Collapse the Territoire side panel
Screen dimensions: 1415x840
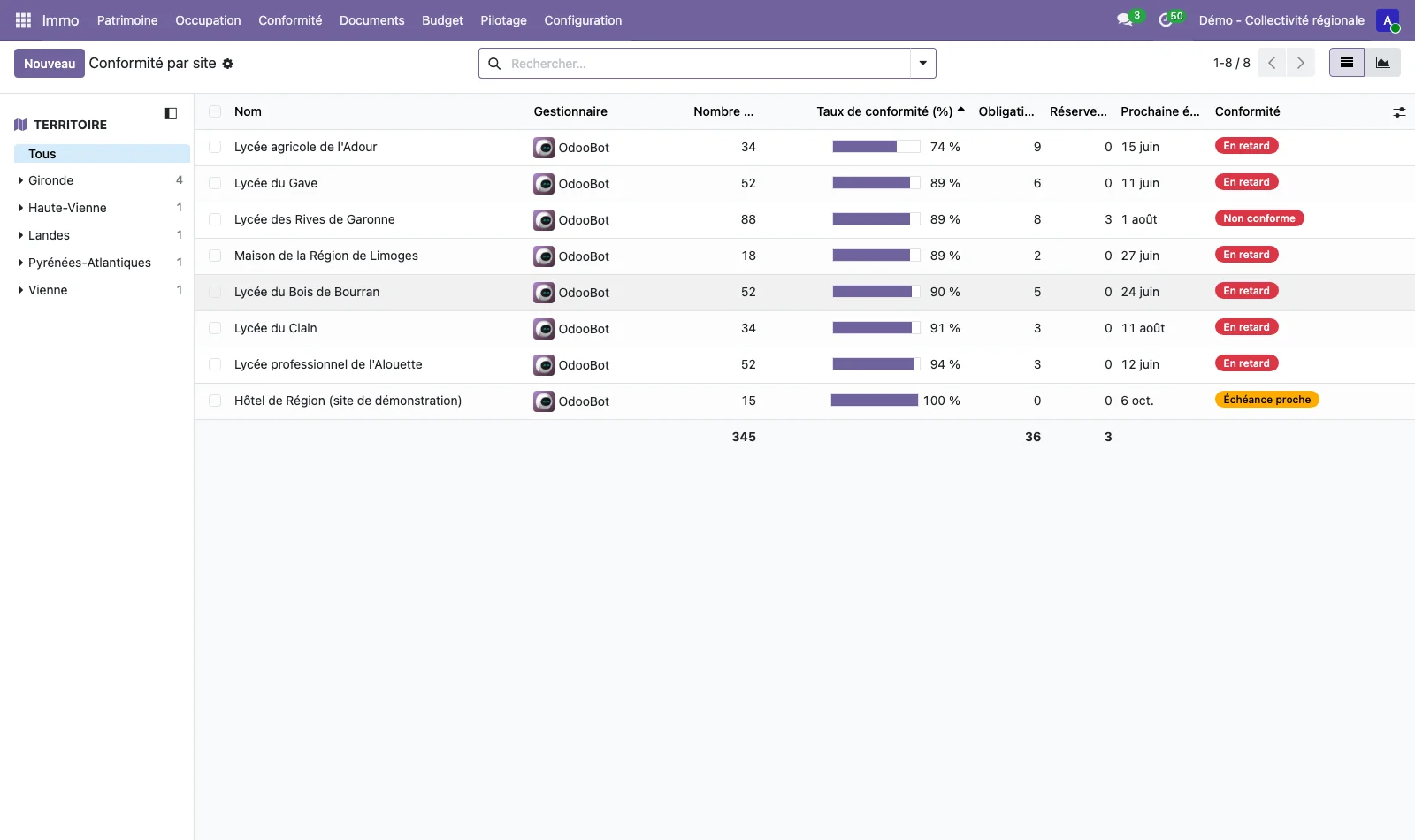[171, 113]
